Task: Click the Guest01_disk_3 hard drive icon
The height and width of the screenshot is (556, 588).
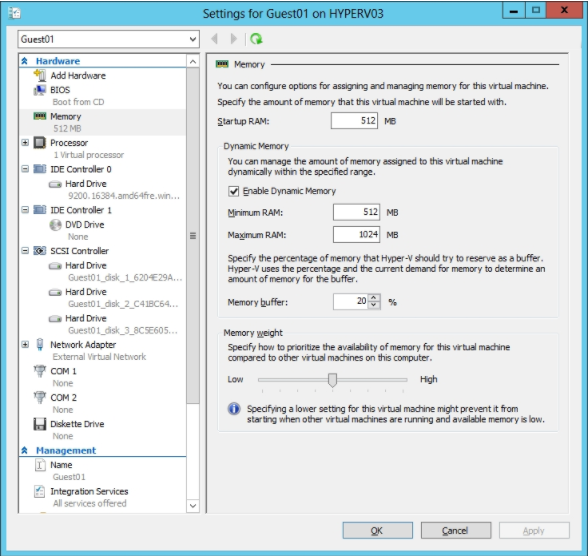Action: (x=55, y=319)
